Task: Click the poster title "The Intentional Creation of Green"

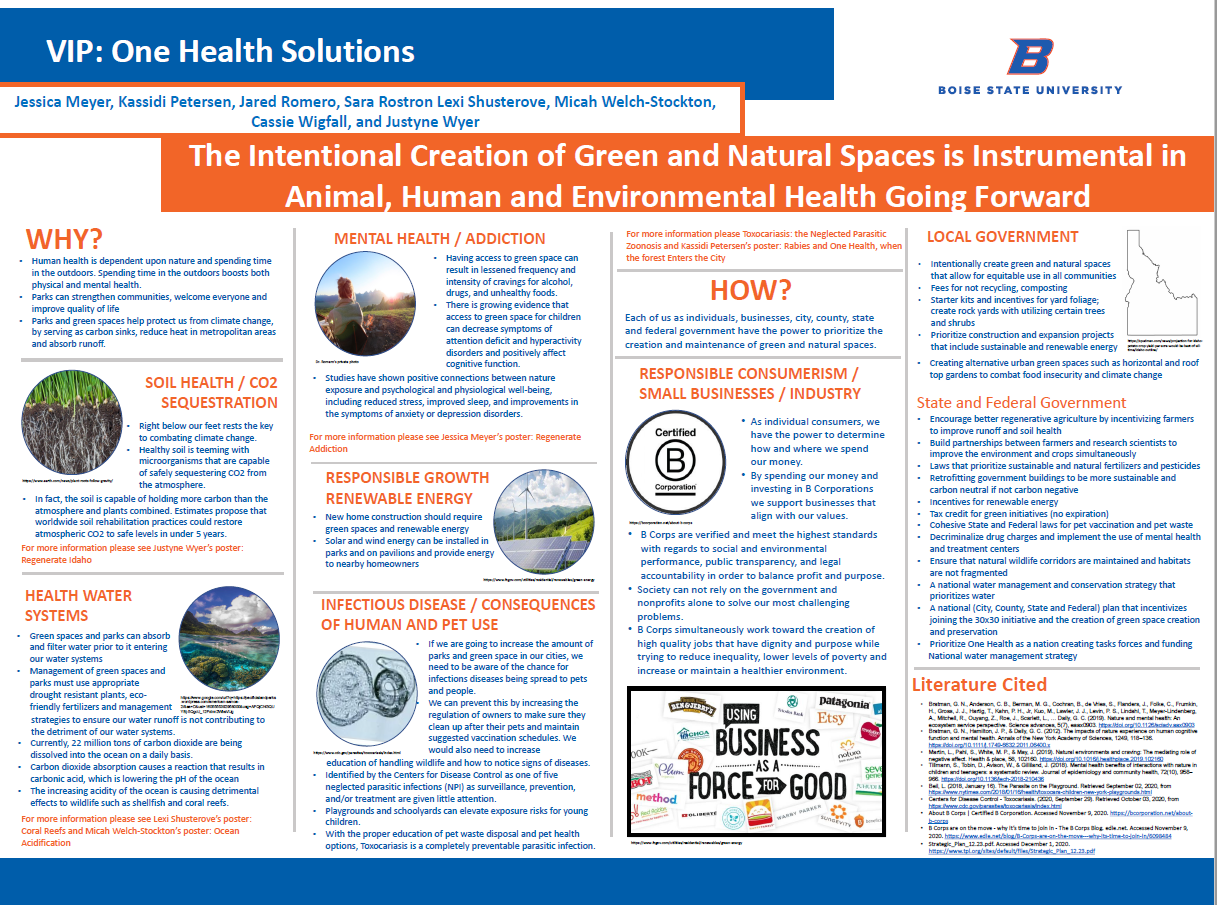Action: coord(687,174)
